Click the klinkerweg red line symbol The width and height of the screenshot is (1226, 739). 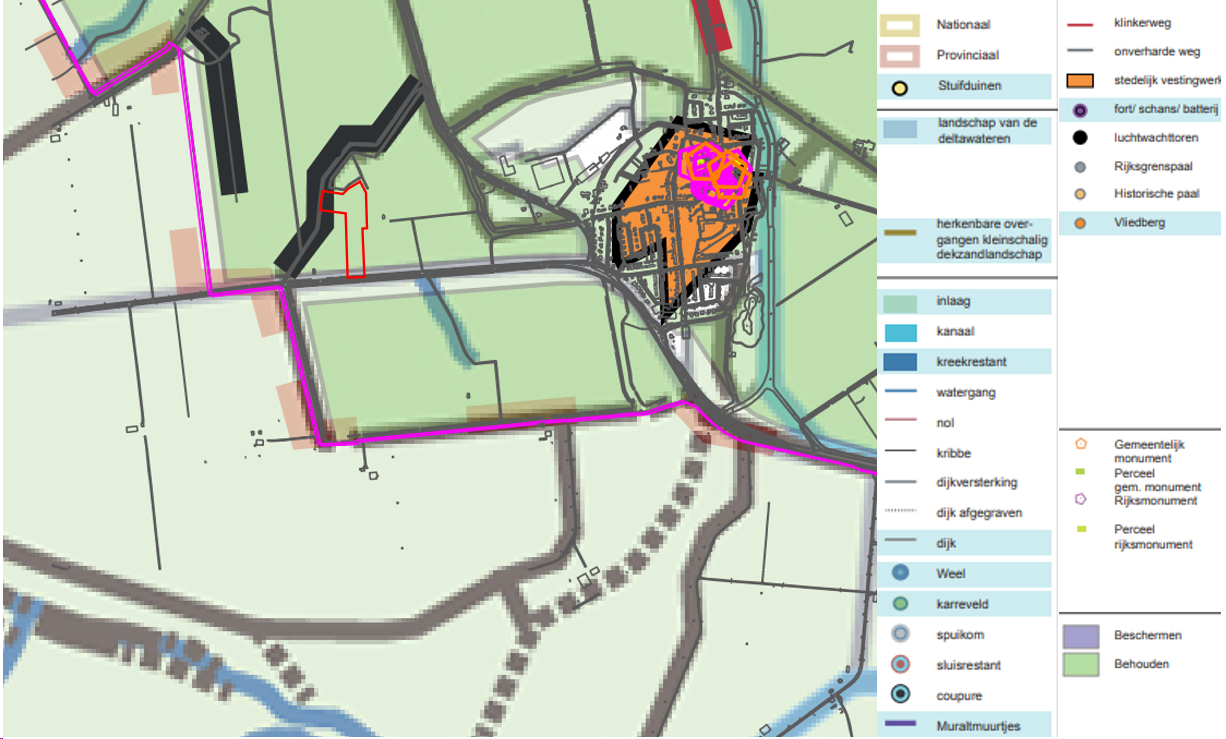point(1080,23)
